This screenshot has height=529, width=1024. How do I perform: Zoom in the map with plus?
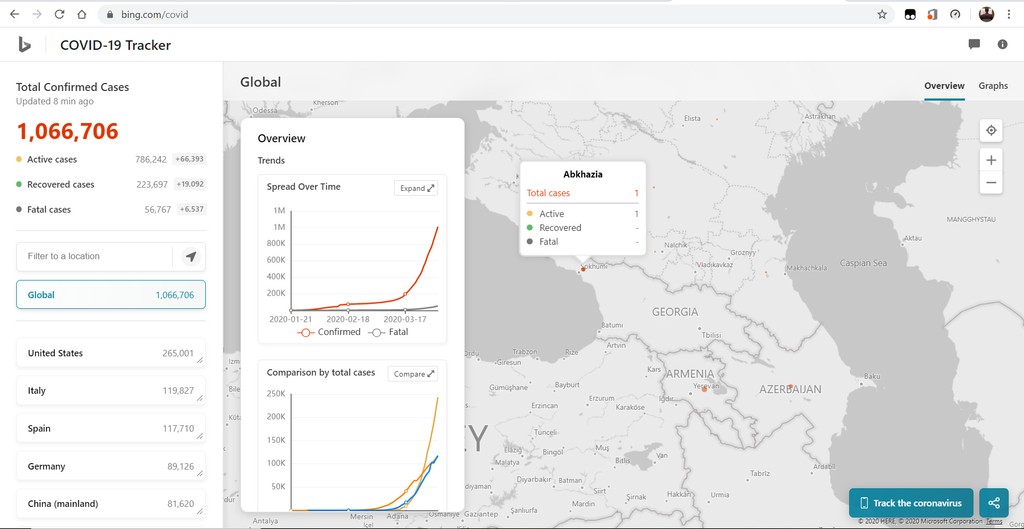pyautogui.click(x=991, y=160)
